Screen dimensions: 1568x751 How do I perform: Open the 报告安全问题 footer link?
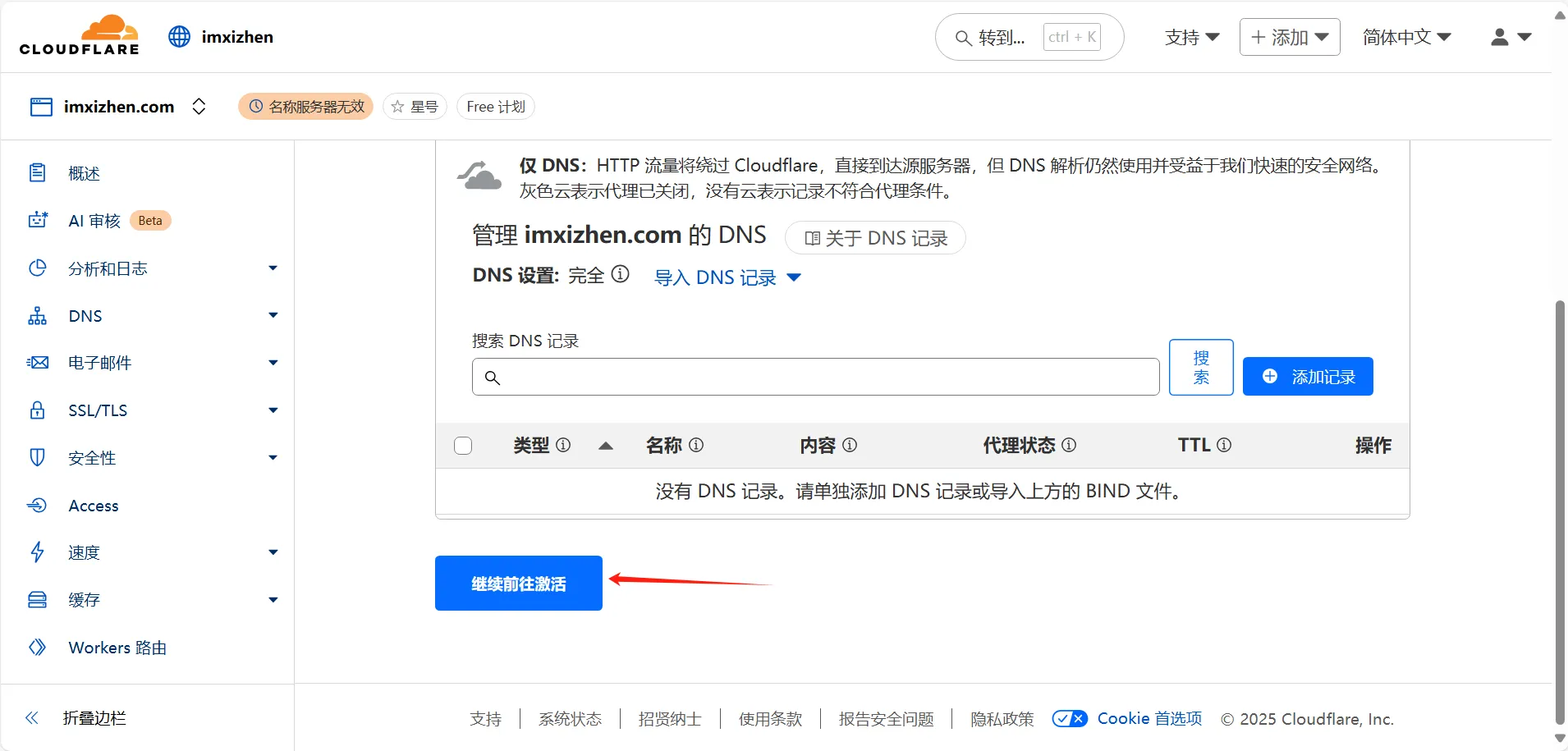[886, 719]
